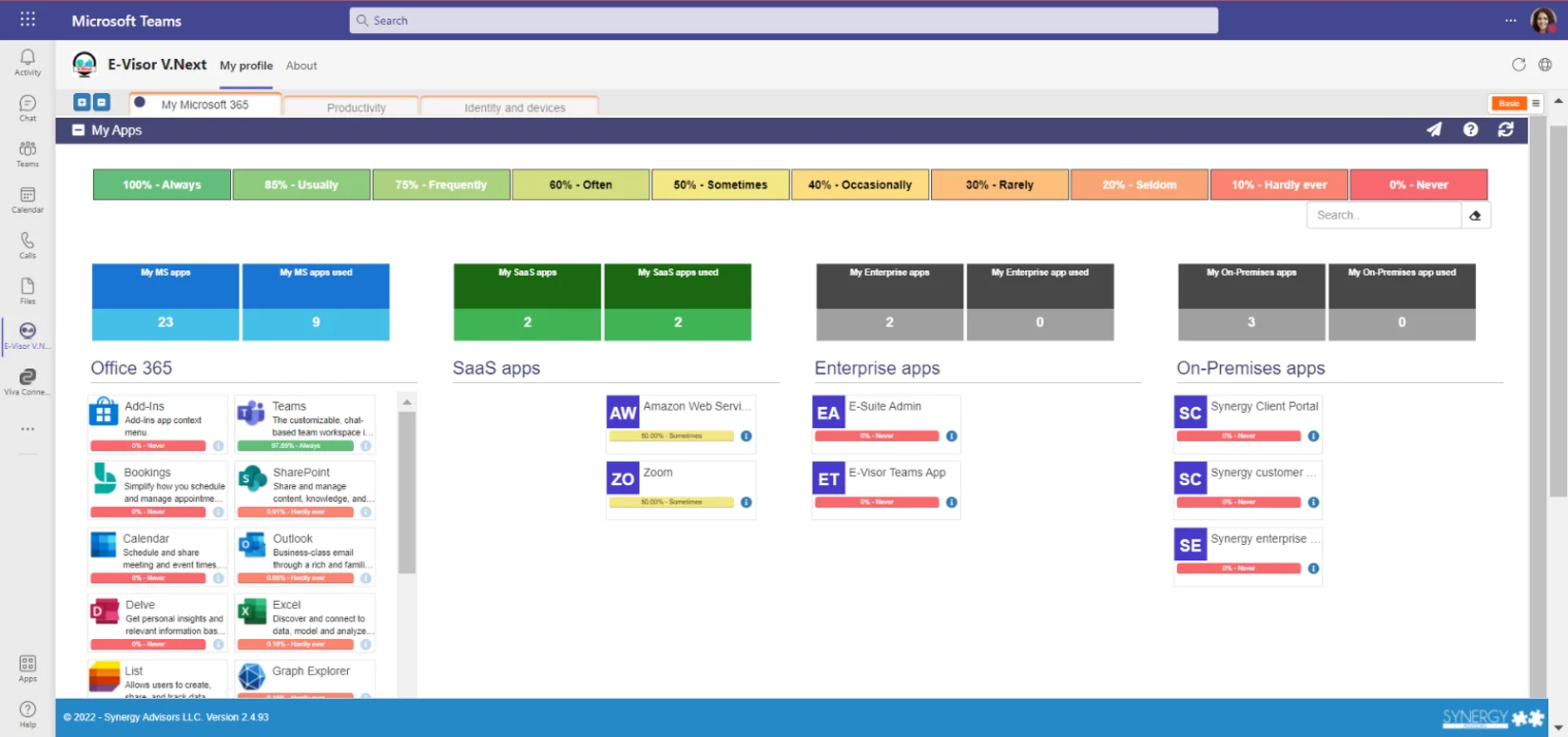
Task: Toggle the 50% - Sometimes usage filter
Action: 721,184
